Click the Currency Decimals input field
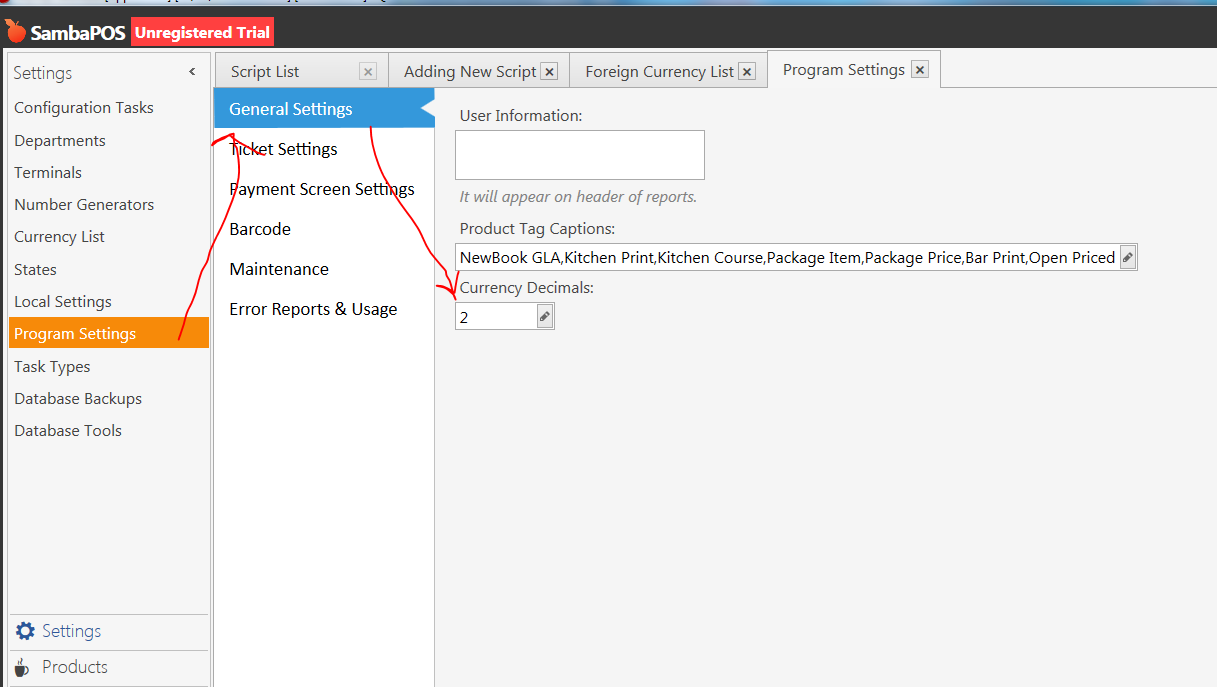The image size is (1217, 687). pyautogui.click(x=496, y=317)
